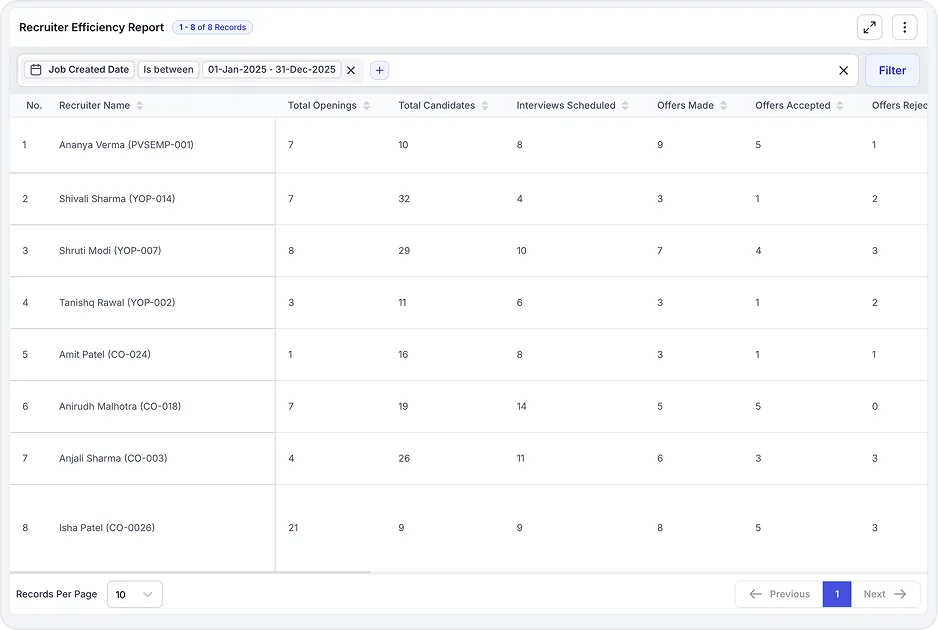The image size is (938, 630).
Task: Click Isha Patel's Offers Made value 8
Action: [x=660, y=528]
